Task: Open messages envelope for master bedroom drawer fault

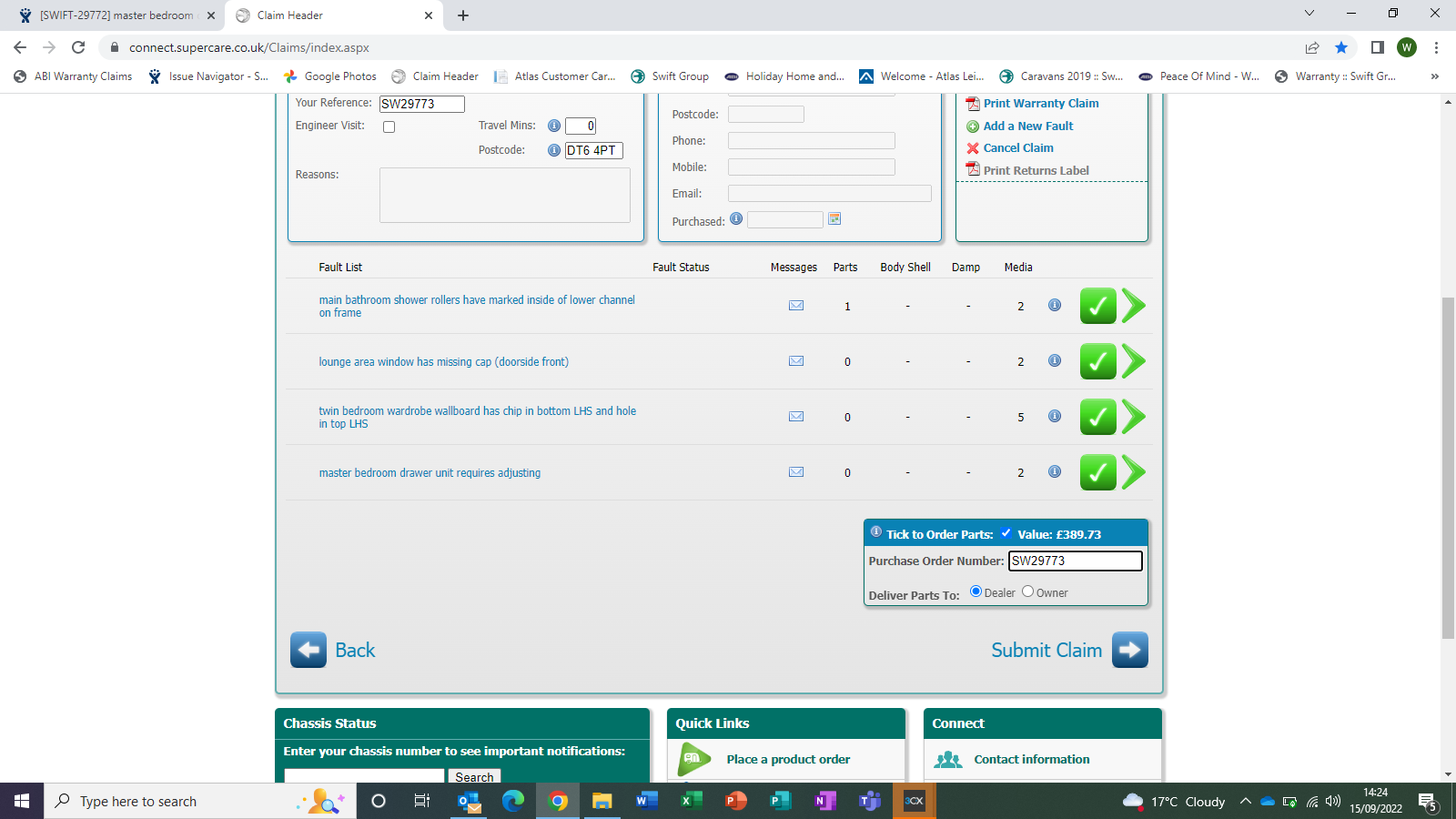Action: click(796, 472)
